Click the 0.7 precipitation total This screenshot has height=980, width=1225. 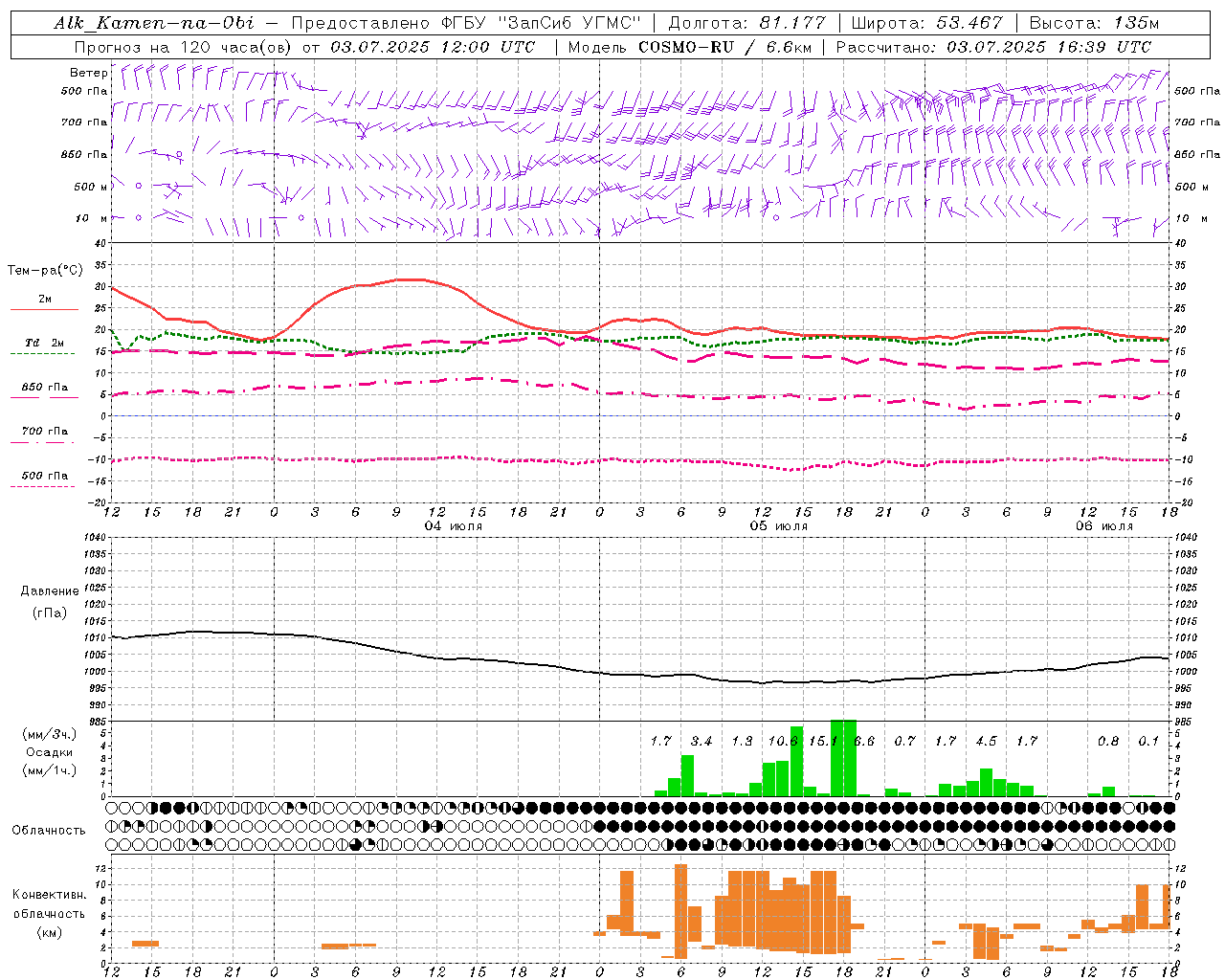(x=904, y=741)
